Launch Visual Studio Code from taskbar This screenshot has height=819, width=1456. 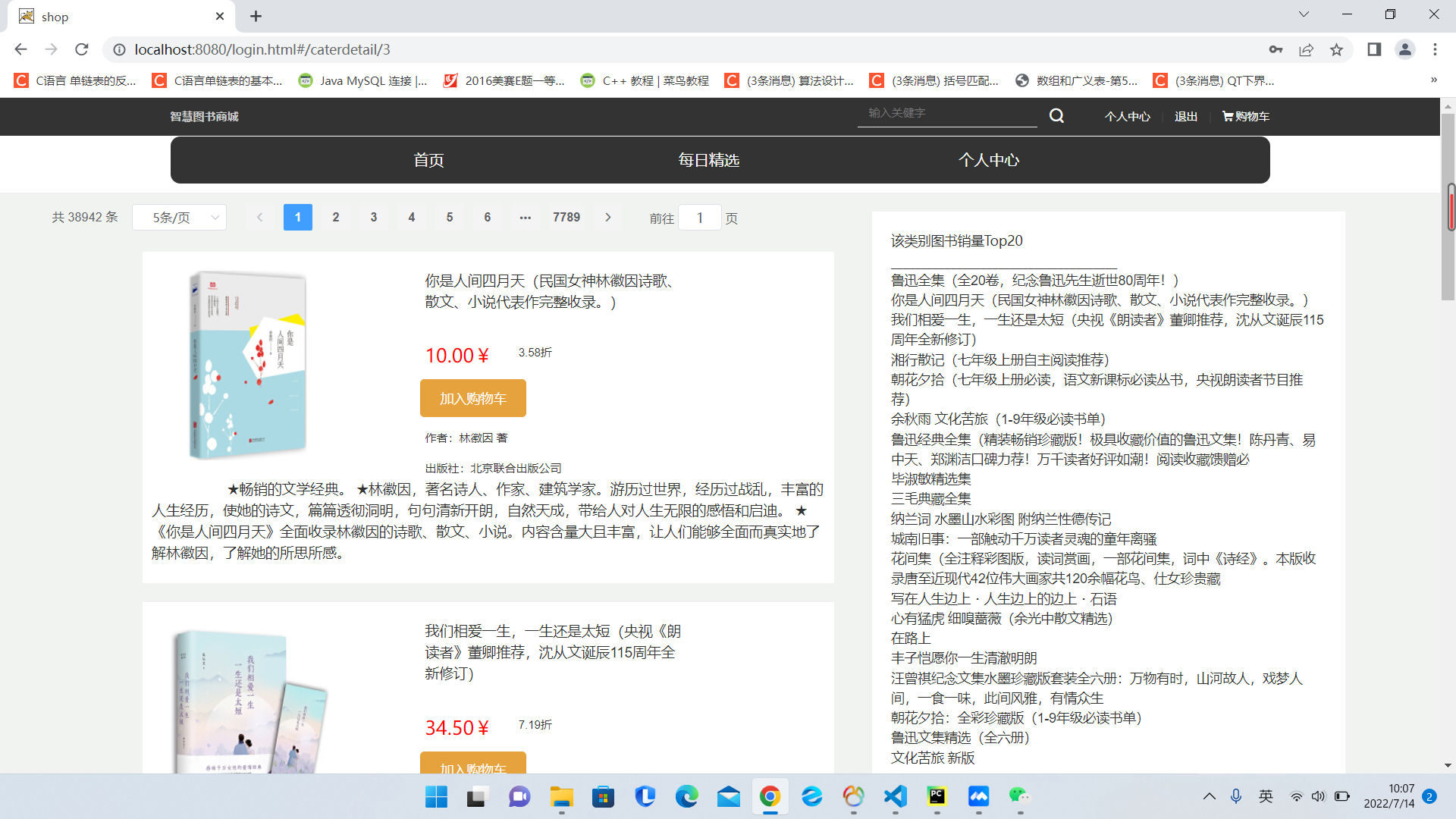[895, 796]
